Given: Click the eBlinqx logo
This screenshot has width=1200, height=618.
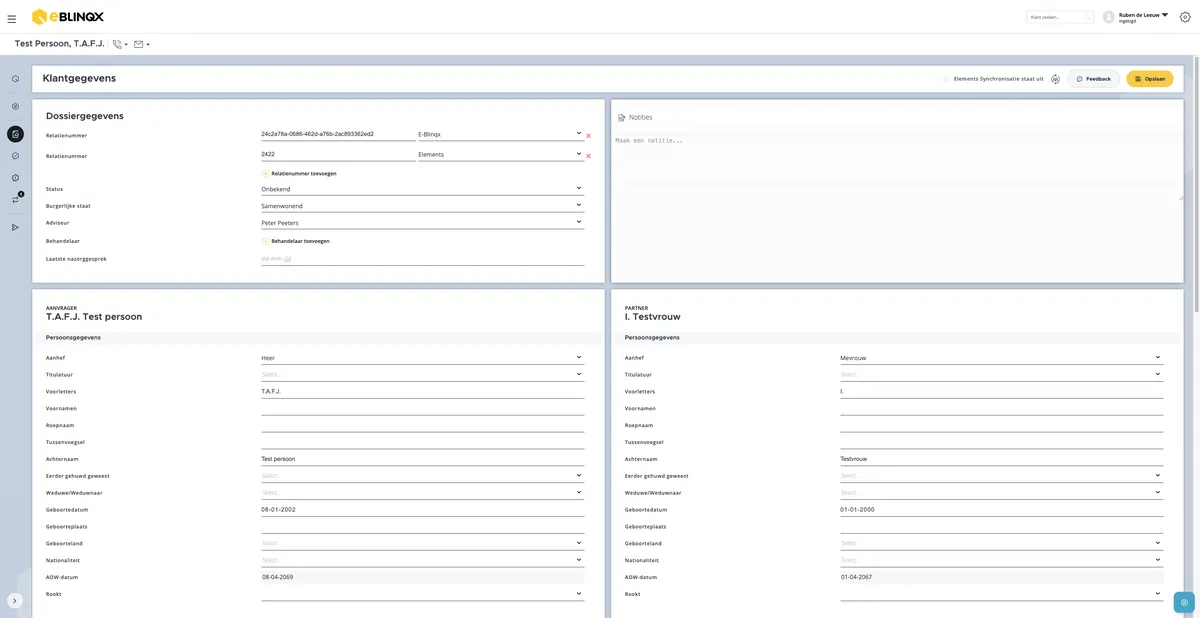Looking at the screenshot, I should [68, 16].
